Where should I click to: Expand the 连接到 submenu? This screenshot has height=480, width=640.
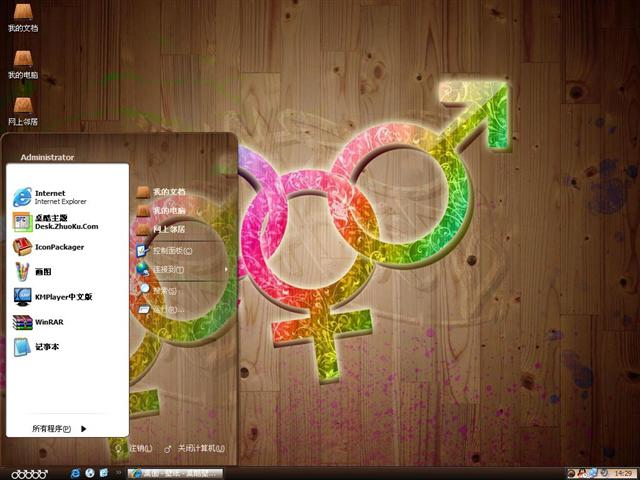182,269
